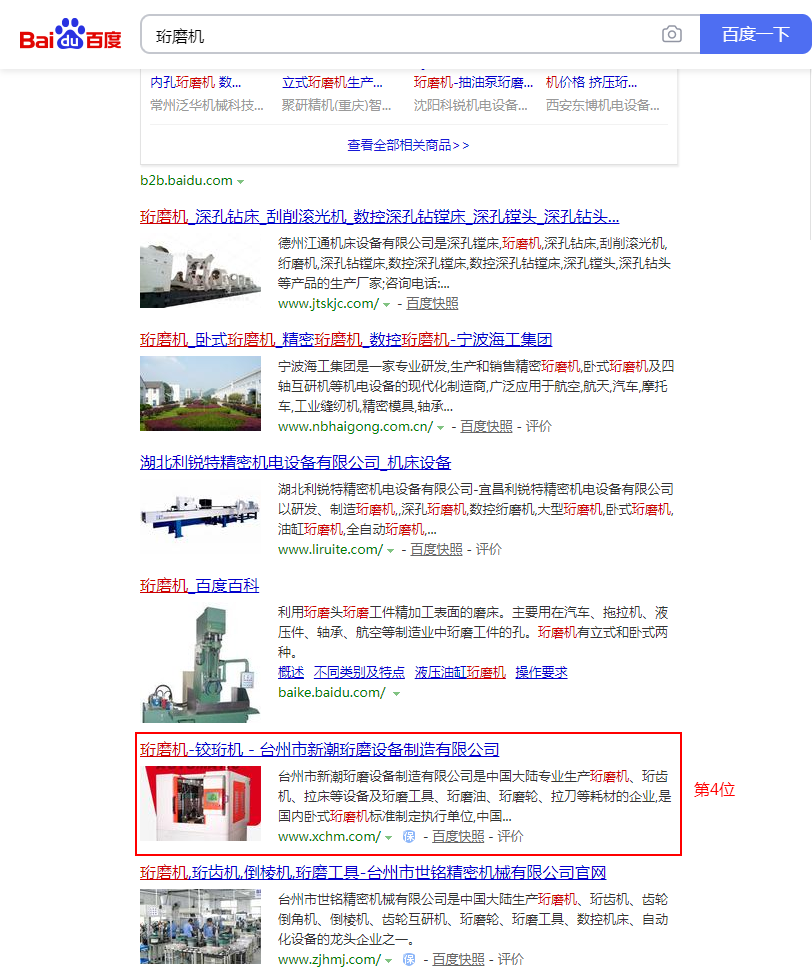This screenshot has width=812, height=969.
Task: Open 百度快照 for xchm result
Action: click(458, 837)
